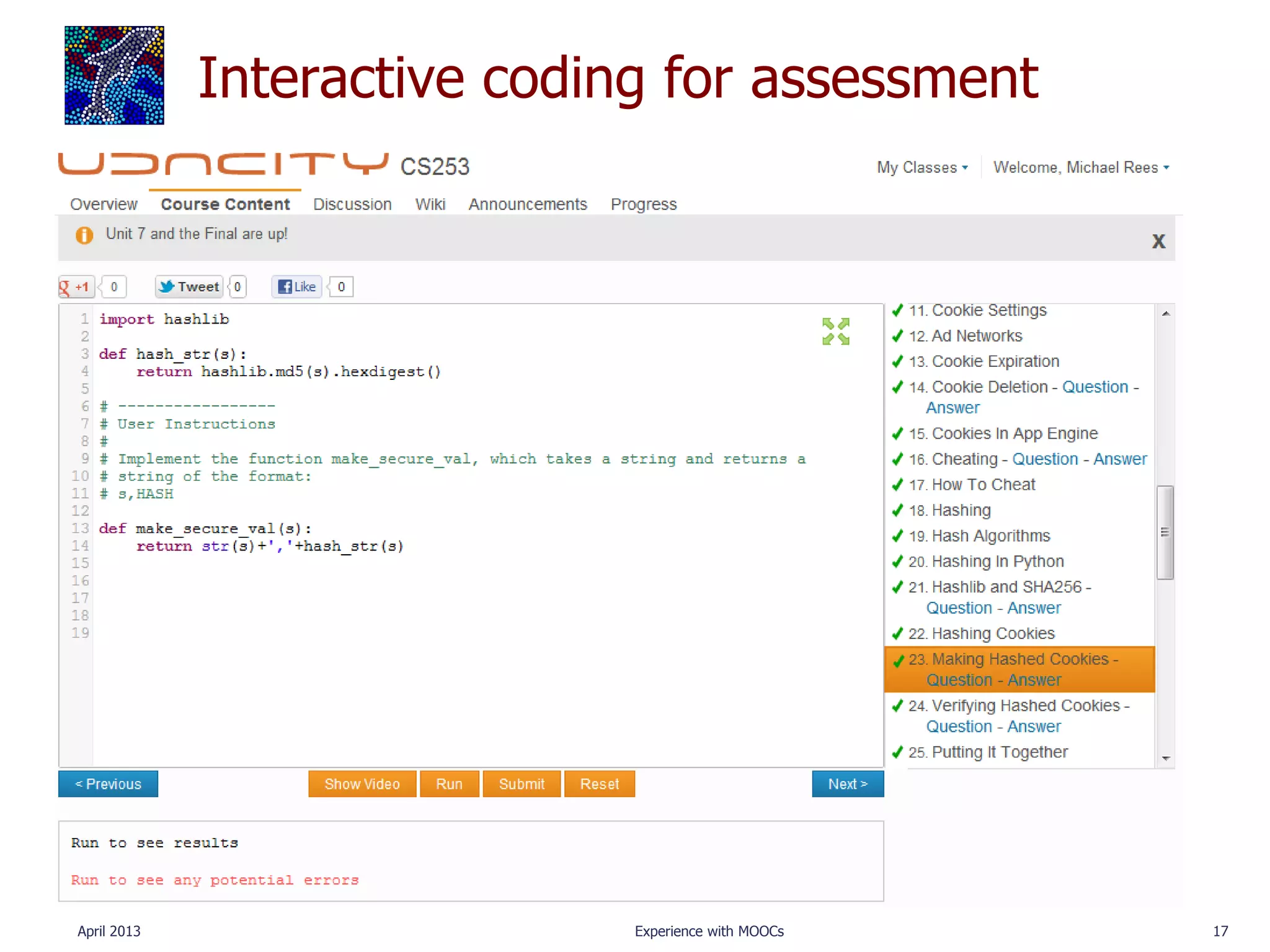The width and height of the screenshot is (1270, 952).
Task: Open the Answer link for 21. Hashlib and SHA256
Action: pyautogui.click(x=1034, y=608)
